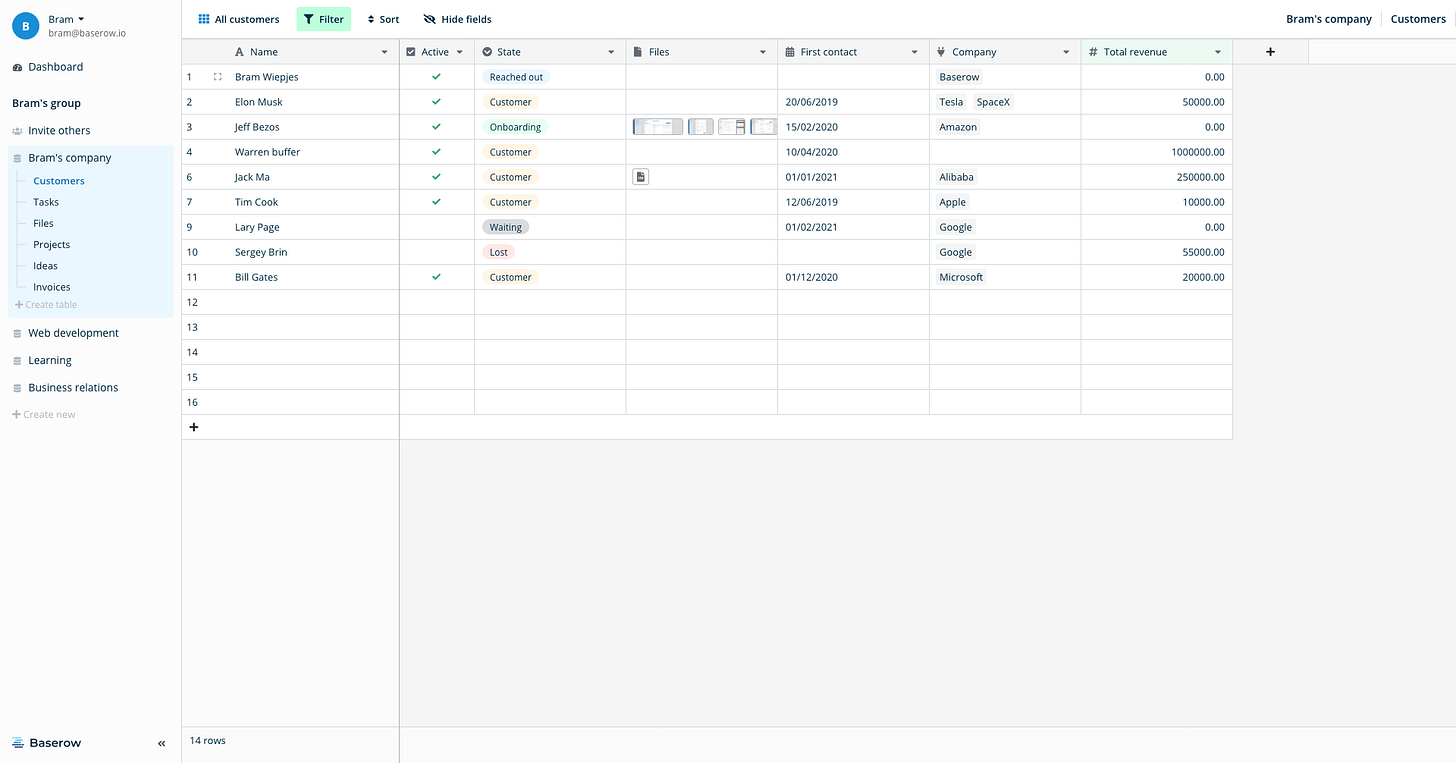Click the Bram user avatar
1456x763 pixels.
pos(25,26)
